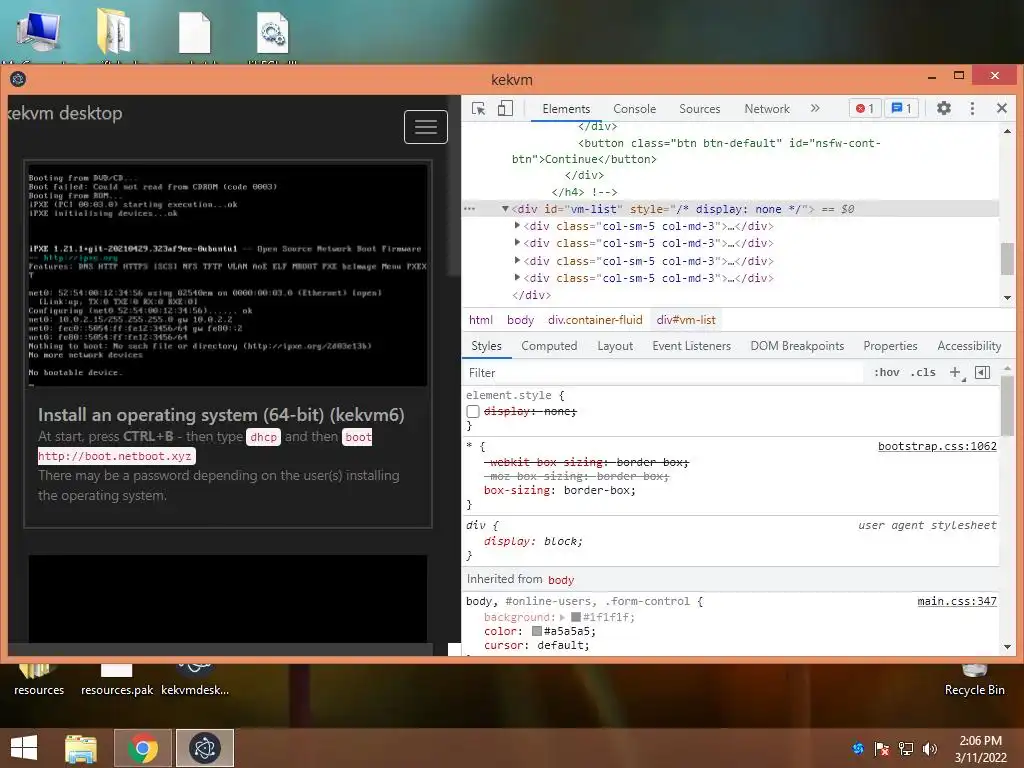The height and width of the screenshot is (768, 1024).
Task: Select the div.container-fluid breadcrumb
Action: [x=595, y=320]
